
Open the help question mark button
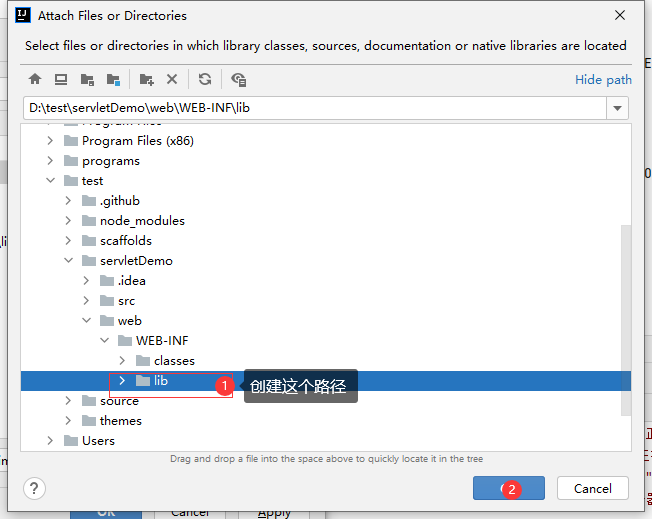pyautogui.click(x=34, y=488)
